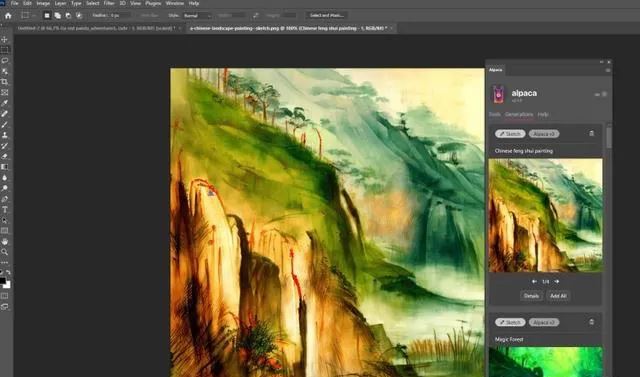Collapse the Alpaca panel with double arrows
640x377 pixels.
(601, 62)
